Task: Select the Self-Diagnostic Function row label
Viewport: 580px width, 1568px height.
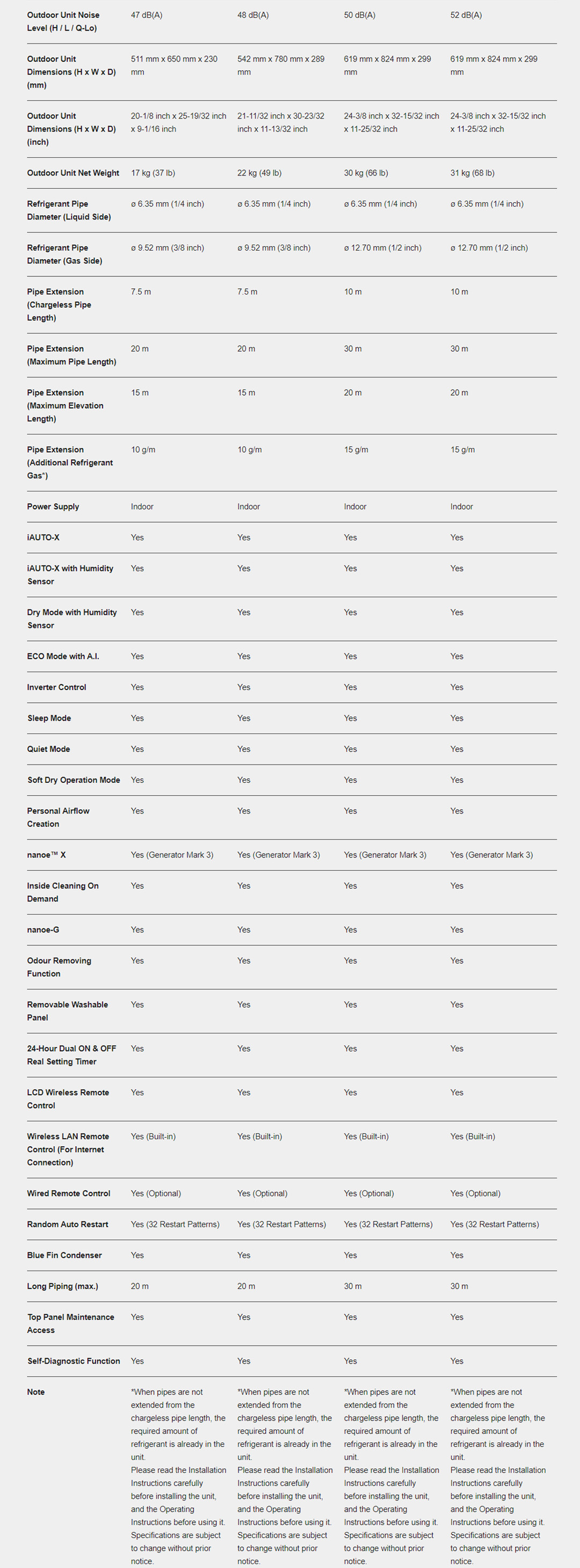Action: pyautogui.click(x=73, y=1361)
